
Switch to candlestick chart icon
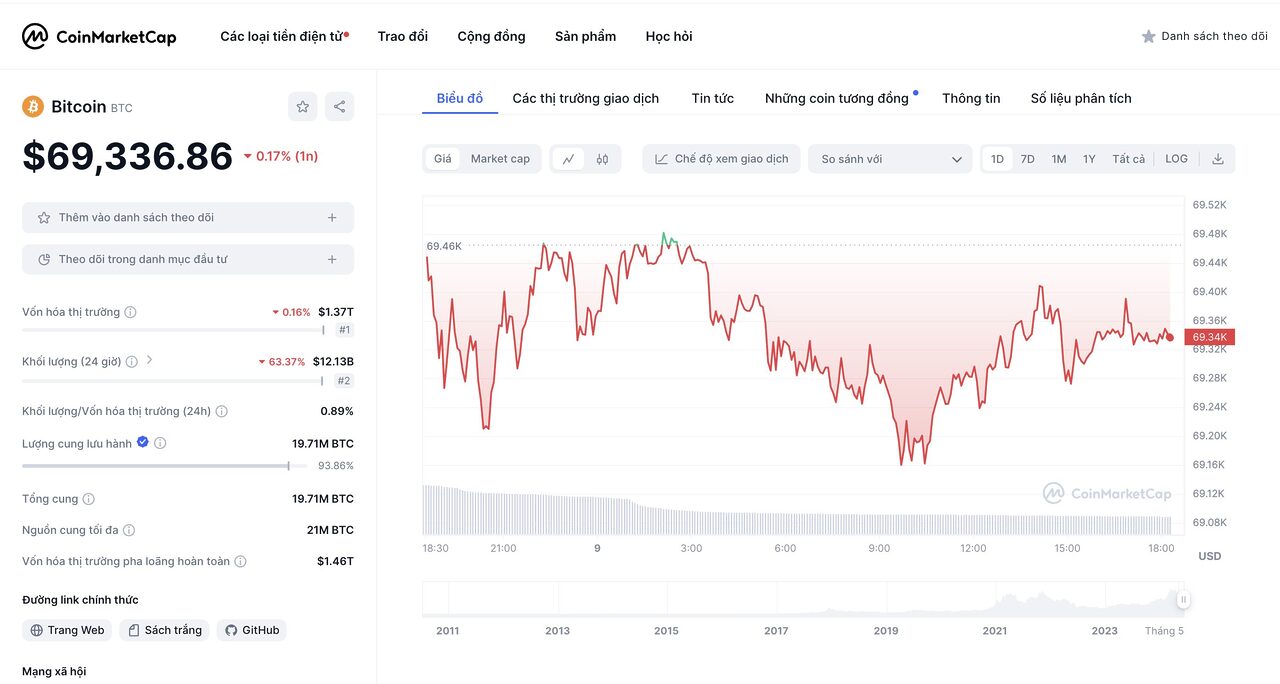[602, 159]
